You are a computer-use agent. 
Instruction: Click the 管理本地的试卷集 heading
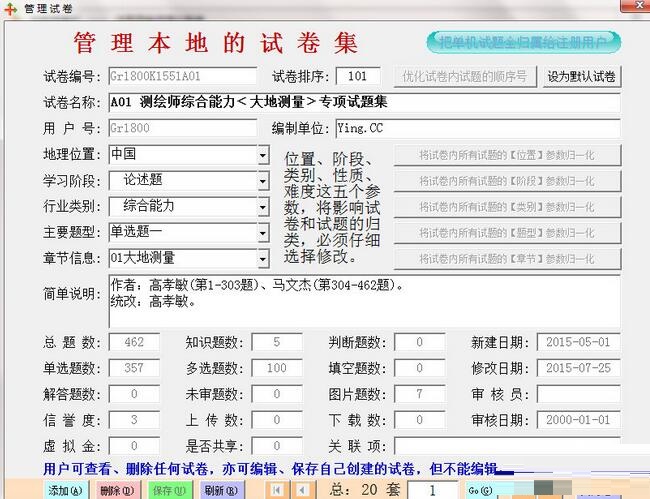coord(216,43)
